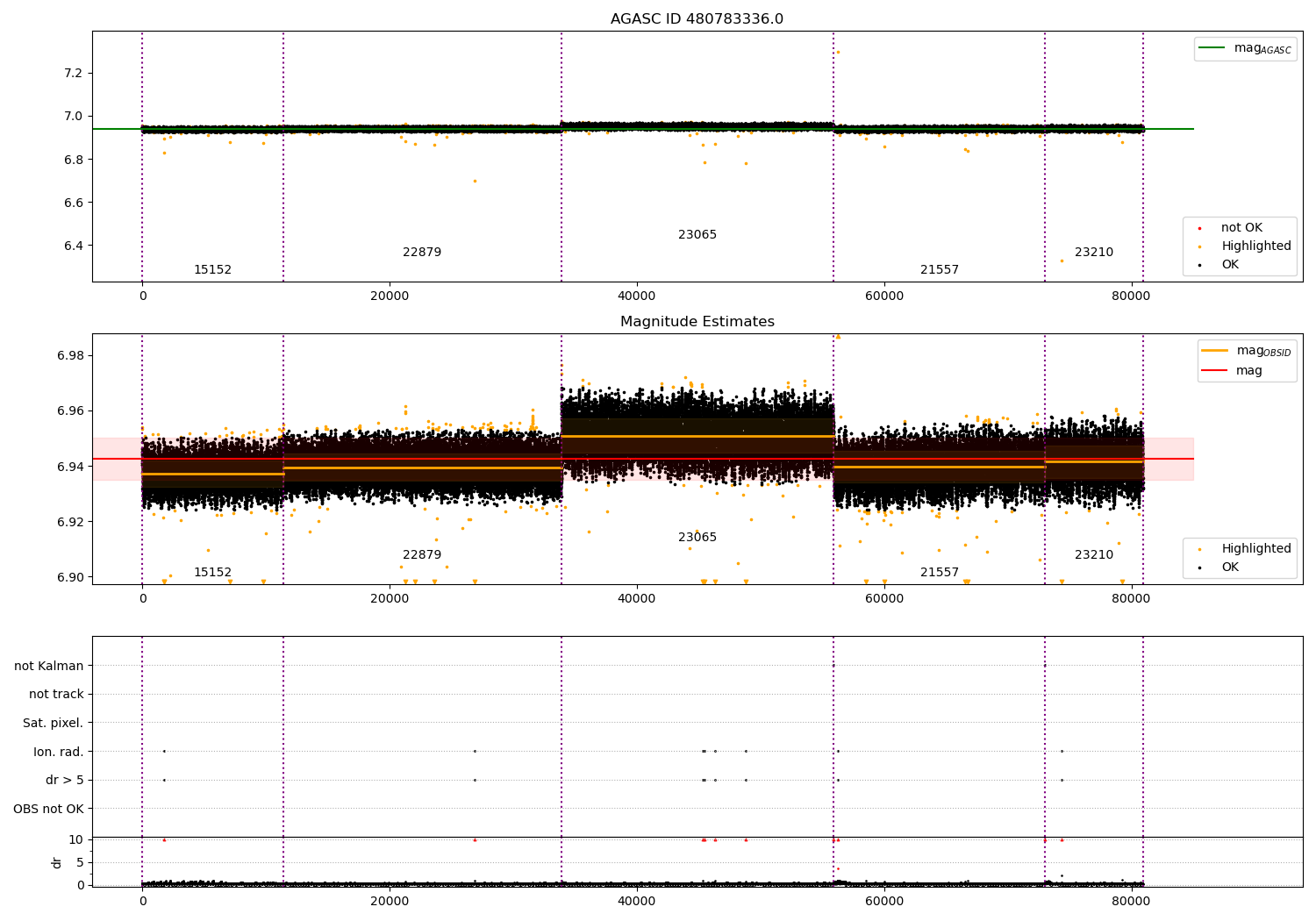1316x921 pixels.
Task: Click the 10 tick on dr axis
Action: [76, 840]
